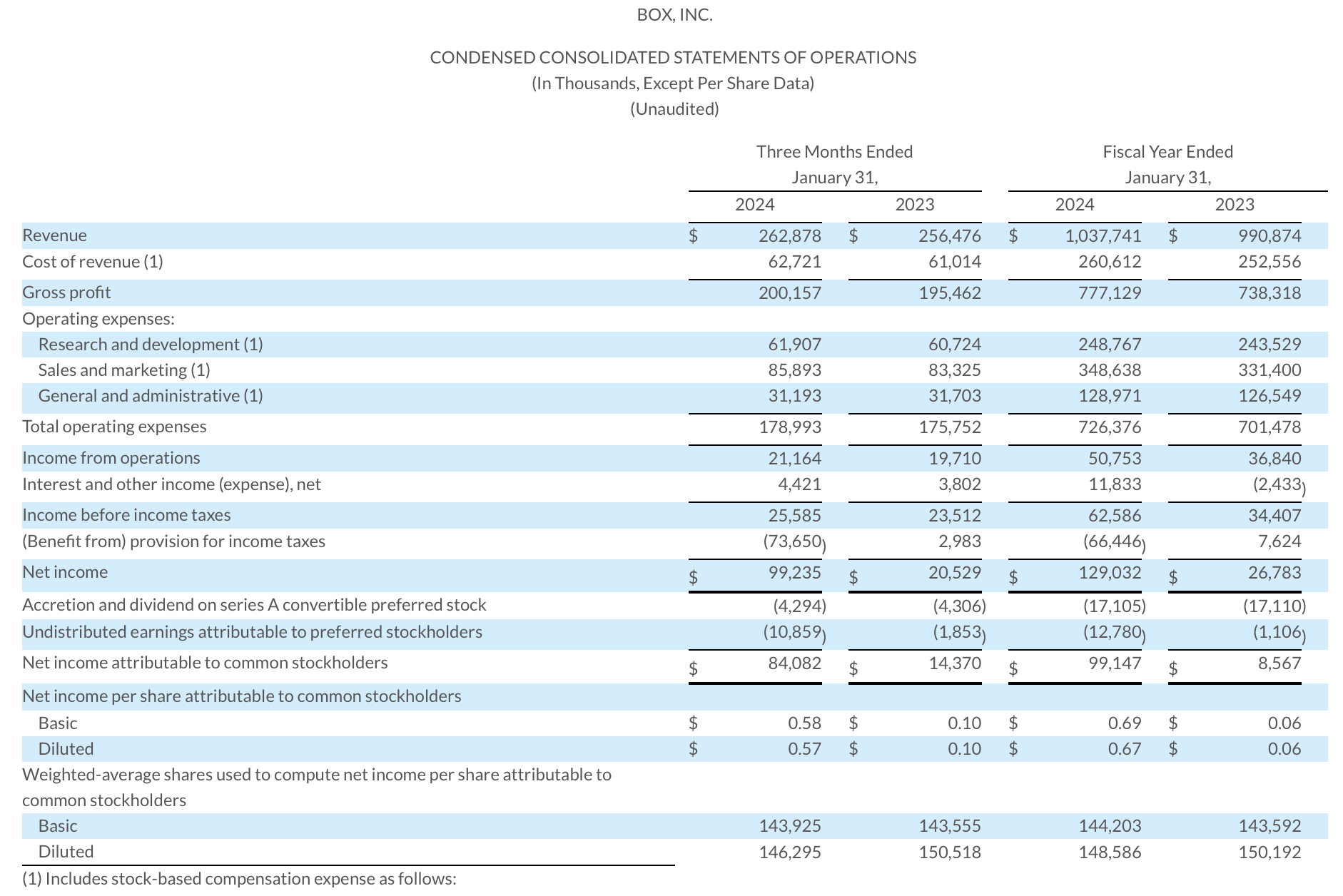
Task: Click the cost of revenue value 62,721
Action: [x=795, y=262]
